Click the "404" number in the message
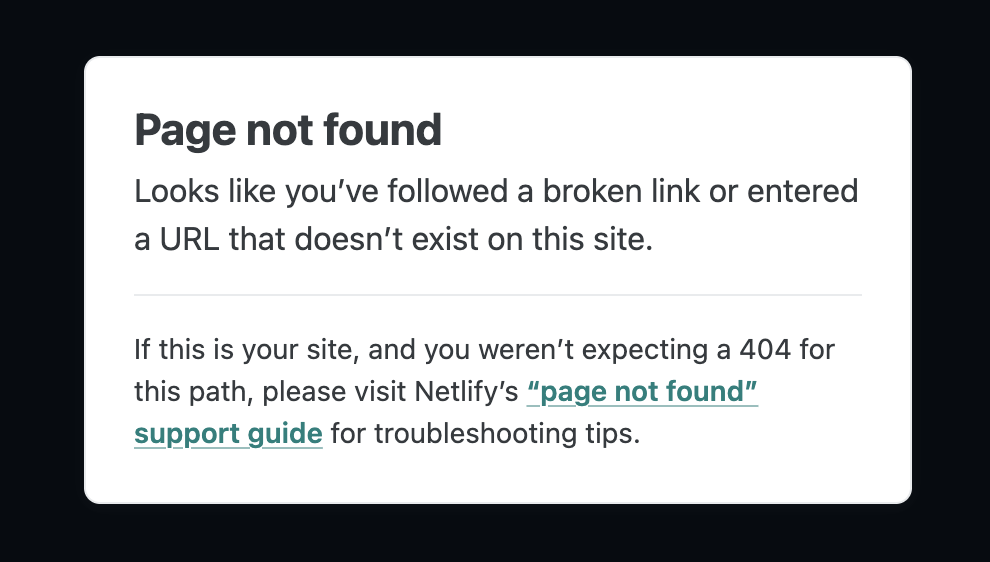This screenshot has width=990, height=562. [x=765, y=349]
